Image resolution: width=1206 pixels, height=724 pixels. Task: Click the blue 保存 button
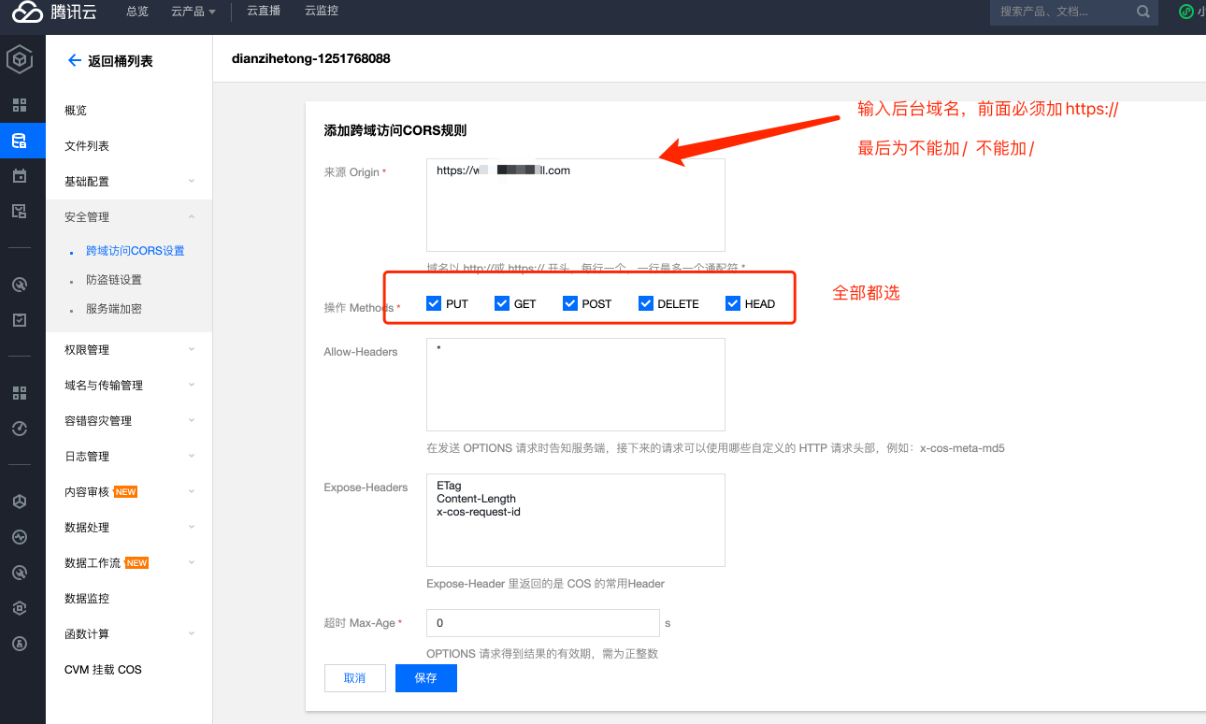click(426, 678)
